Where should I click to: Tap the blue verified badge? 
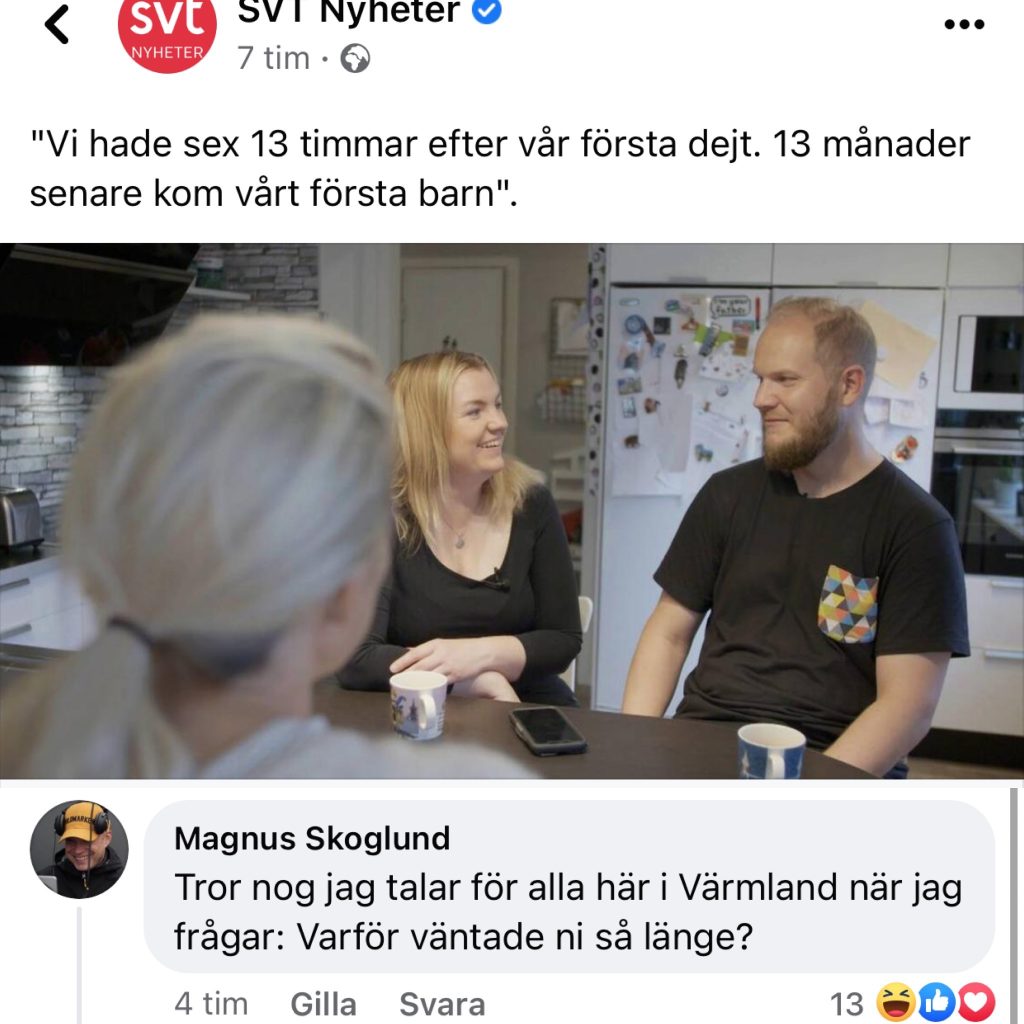click(486, 10)
